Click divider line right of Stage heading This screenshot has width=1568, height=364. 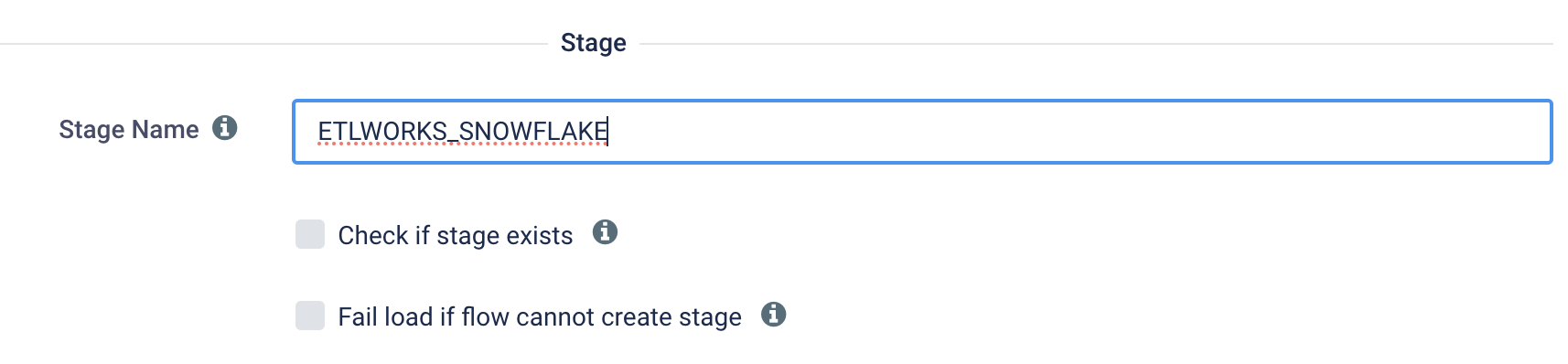[x=1096, y=44]
